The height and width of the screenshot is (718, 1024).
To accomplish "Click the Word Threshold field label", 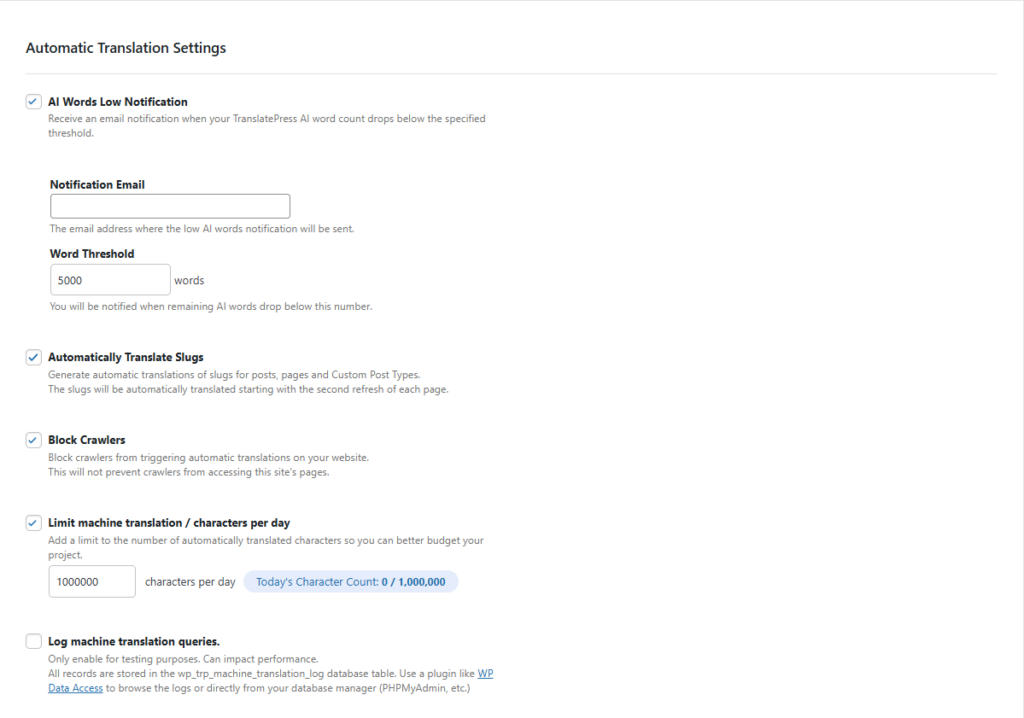I will (x=92, y=254).
